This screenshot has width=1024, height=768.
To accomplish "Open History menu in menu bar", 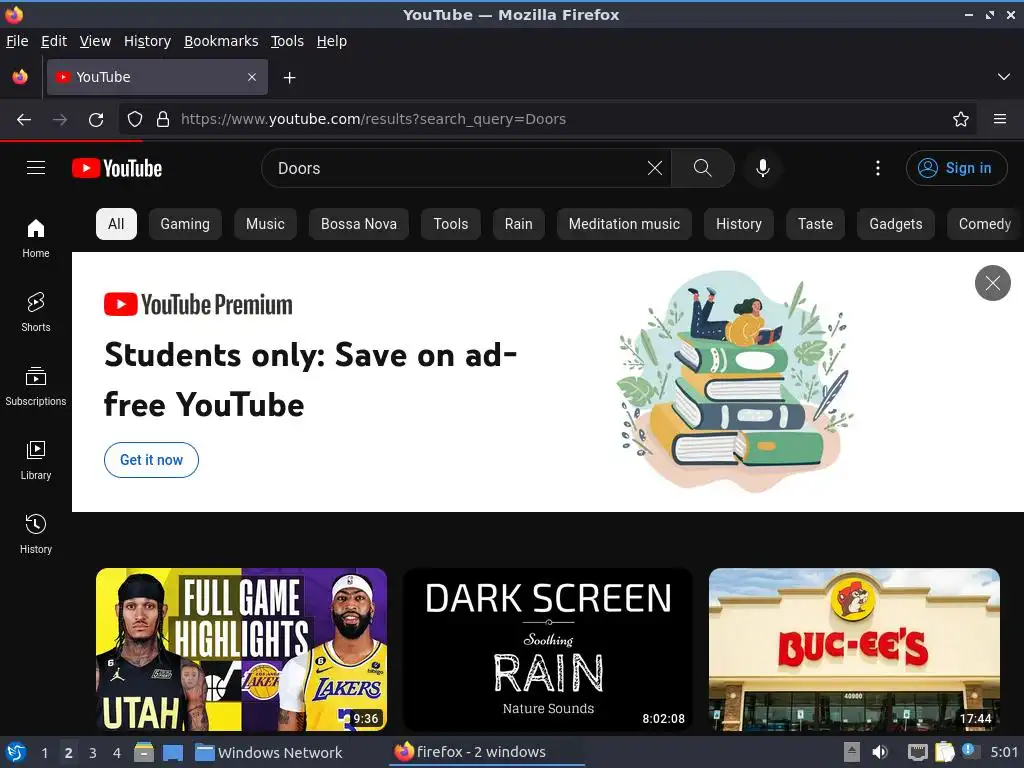I will (x=148, y=41).
